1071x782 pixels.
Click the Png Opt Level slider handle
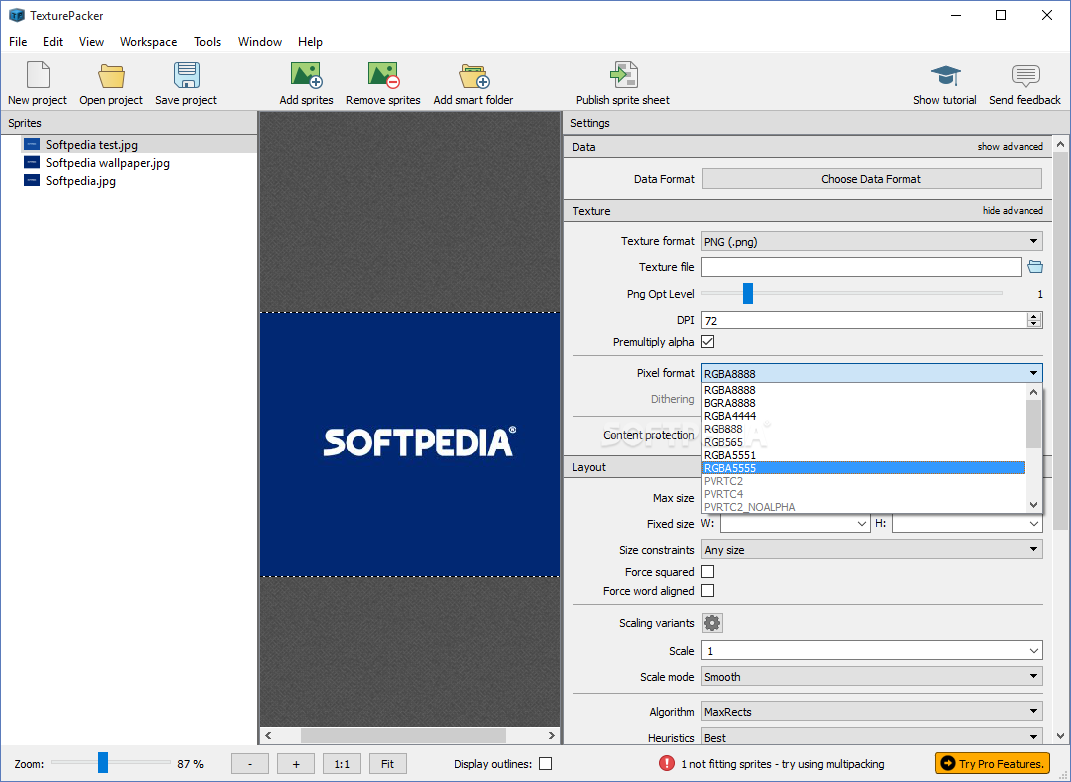pos(748,293)
